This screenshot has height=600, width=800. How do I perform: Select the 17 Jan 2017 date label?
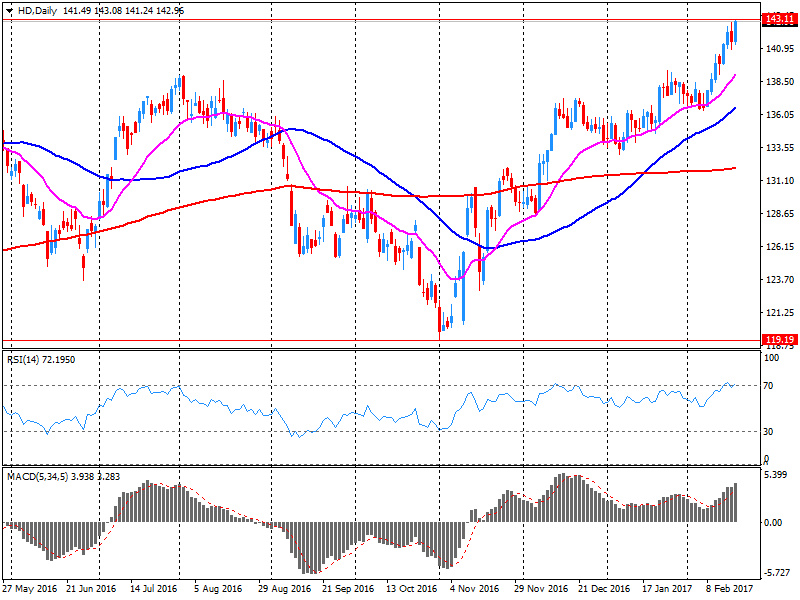(x=667, y=588)
